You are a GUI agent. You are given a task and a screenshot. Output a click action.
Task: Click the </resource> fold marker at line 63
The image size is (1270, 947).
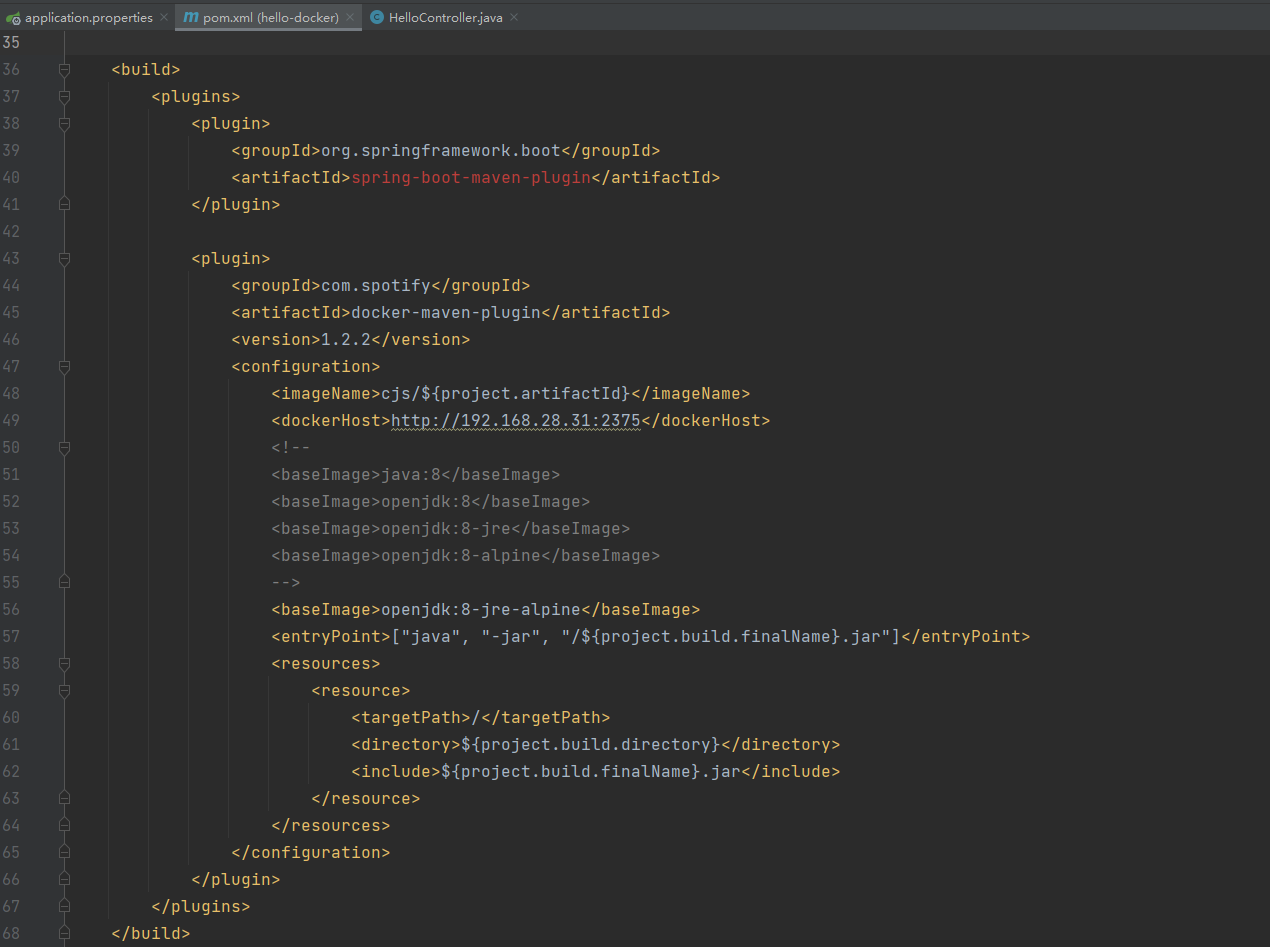coord(65,799)
